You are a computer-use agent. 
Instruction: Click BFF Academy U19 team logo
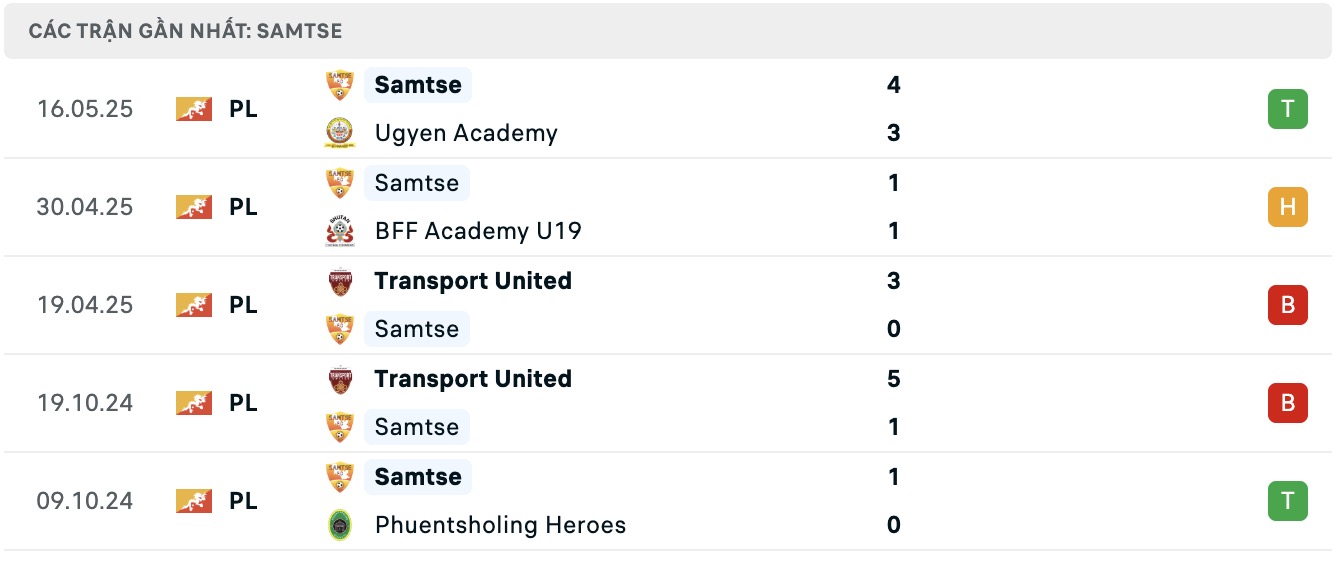[x=340, y=231]
